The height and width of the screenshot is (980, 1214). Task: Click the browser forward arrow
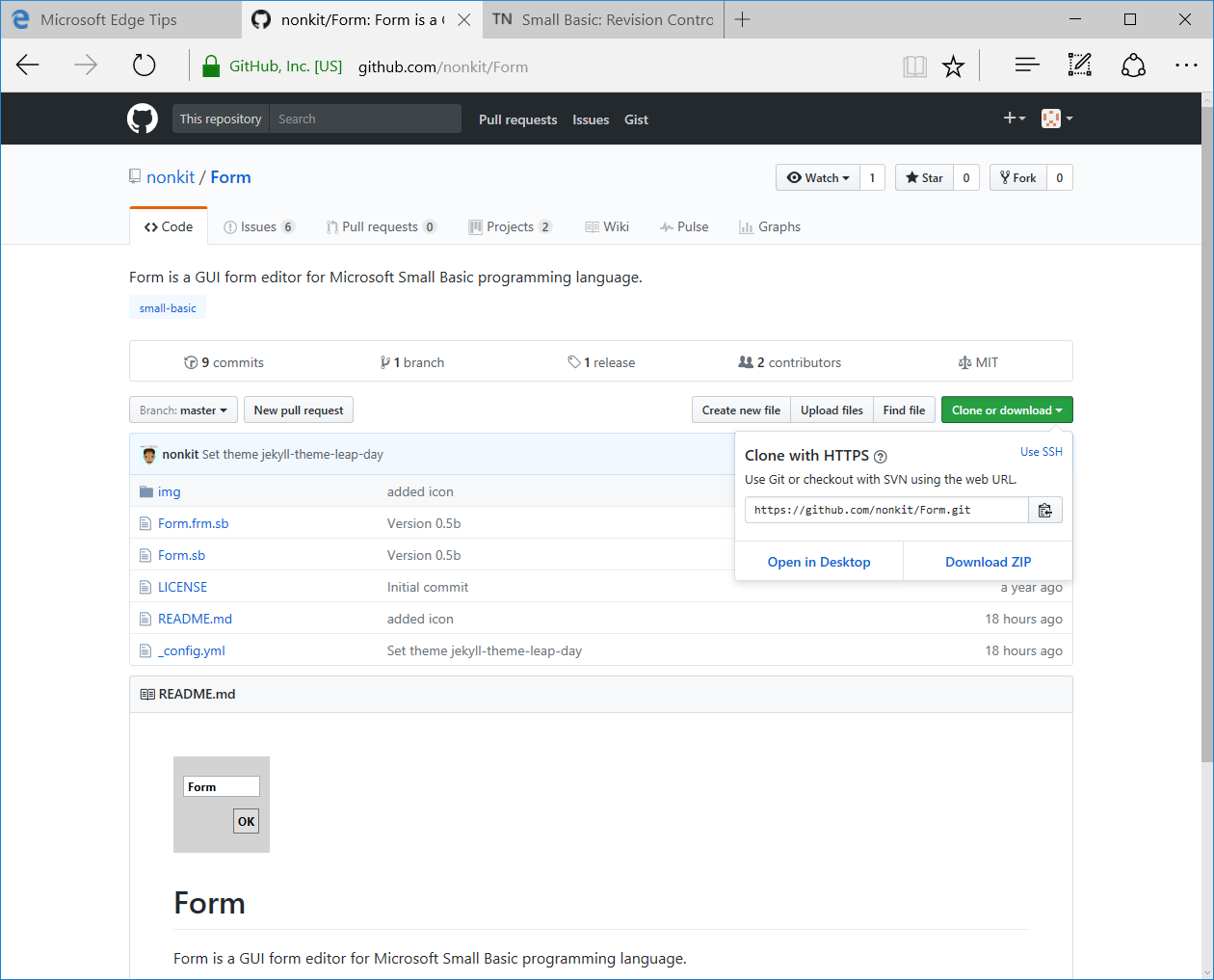tap(86, 66)
